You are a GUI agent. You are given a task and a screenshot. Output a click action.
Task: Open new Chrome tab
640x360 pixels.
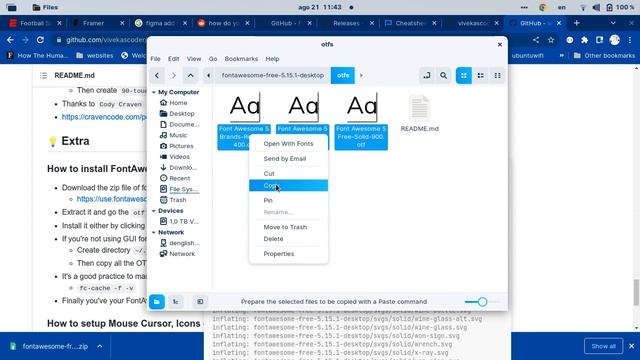(577, 23)
